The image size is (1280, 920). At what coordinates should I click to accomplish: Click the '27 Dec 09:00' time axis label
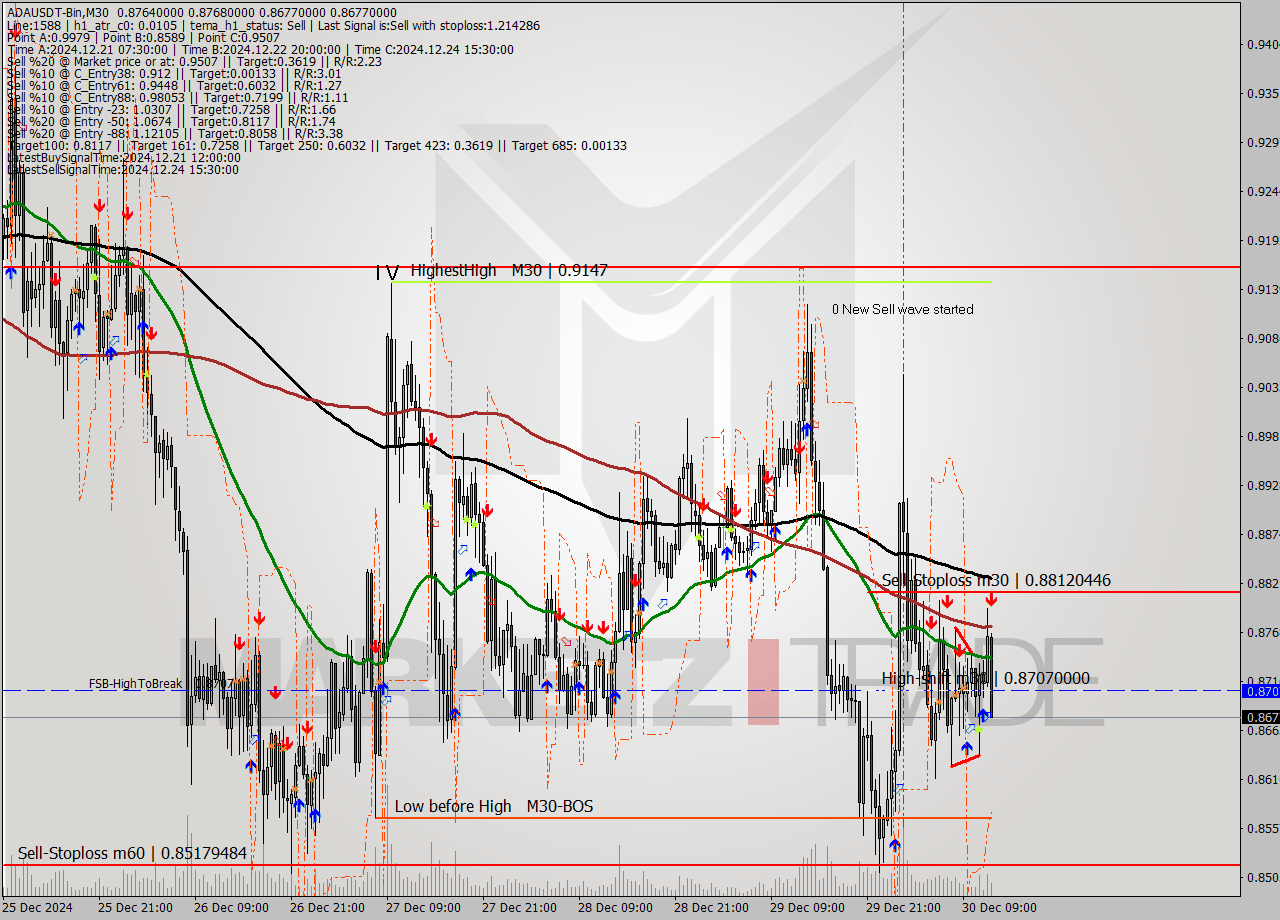[x=422, y=908]
